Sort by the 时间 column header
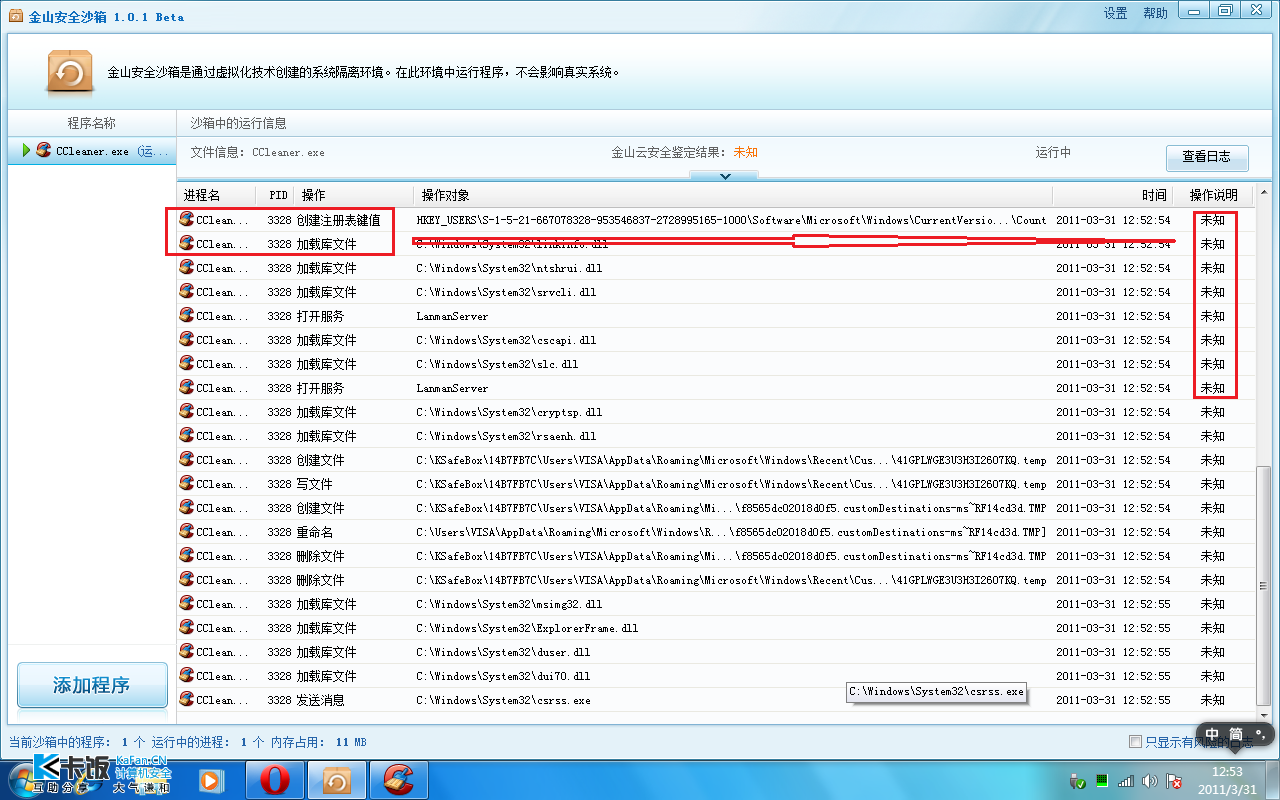Screen dimensions: 1280x800 click(x=1113, y=195)
